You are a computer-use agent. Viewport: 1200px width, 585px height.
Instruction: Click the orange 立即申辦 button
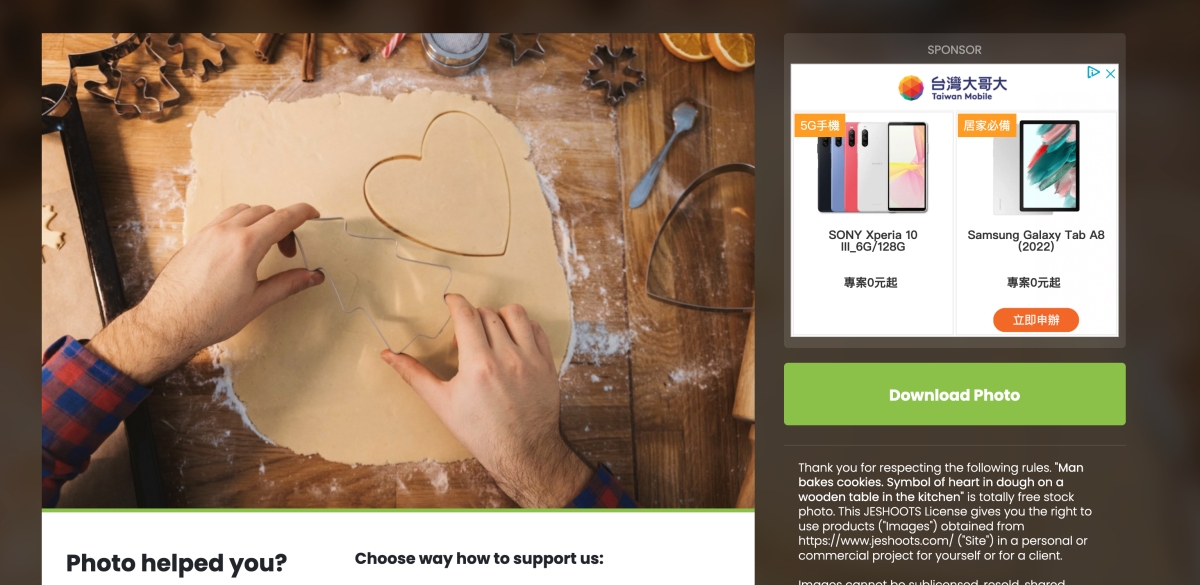[x=1036, y=320]
